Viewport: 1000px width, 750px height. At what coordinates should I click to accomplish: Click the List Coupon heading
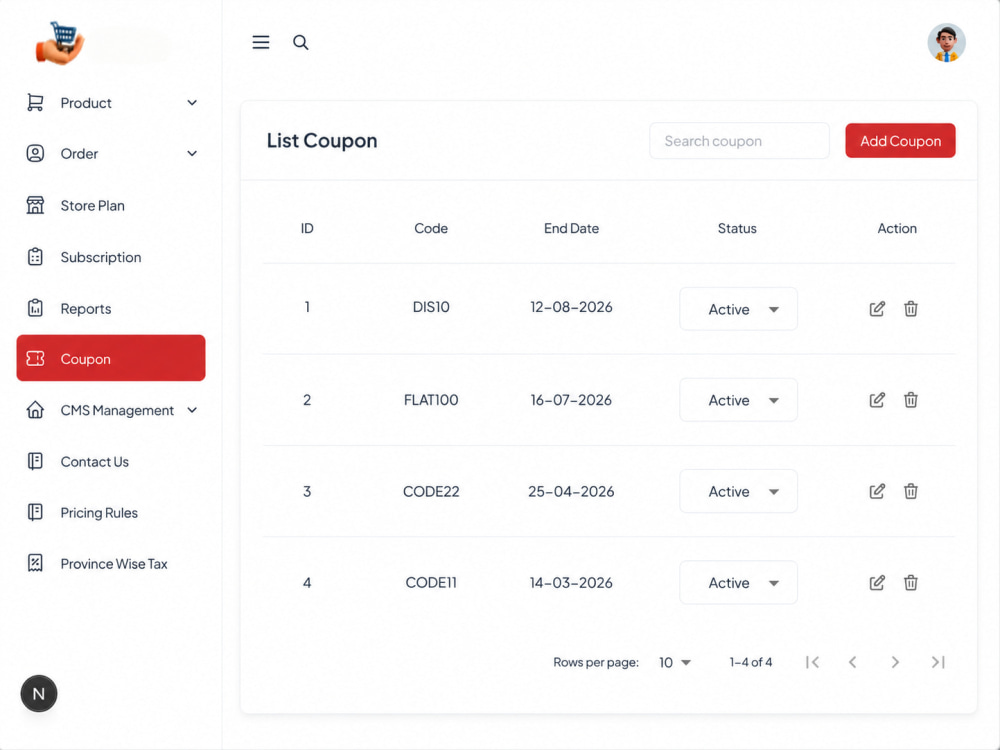click(321, 140)
